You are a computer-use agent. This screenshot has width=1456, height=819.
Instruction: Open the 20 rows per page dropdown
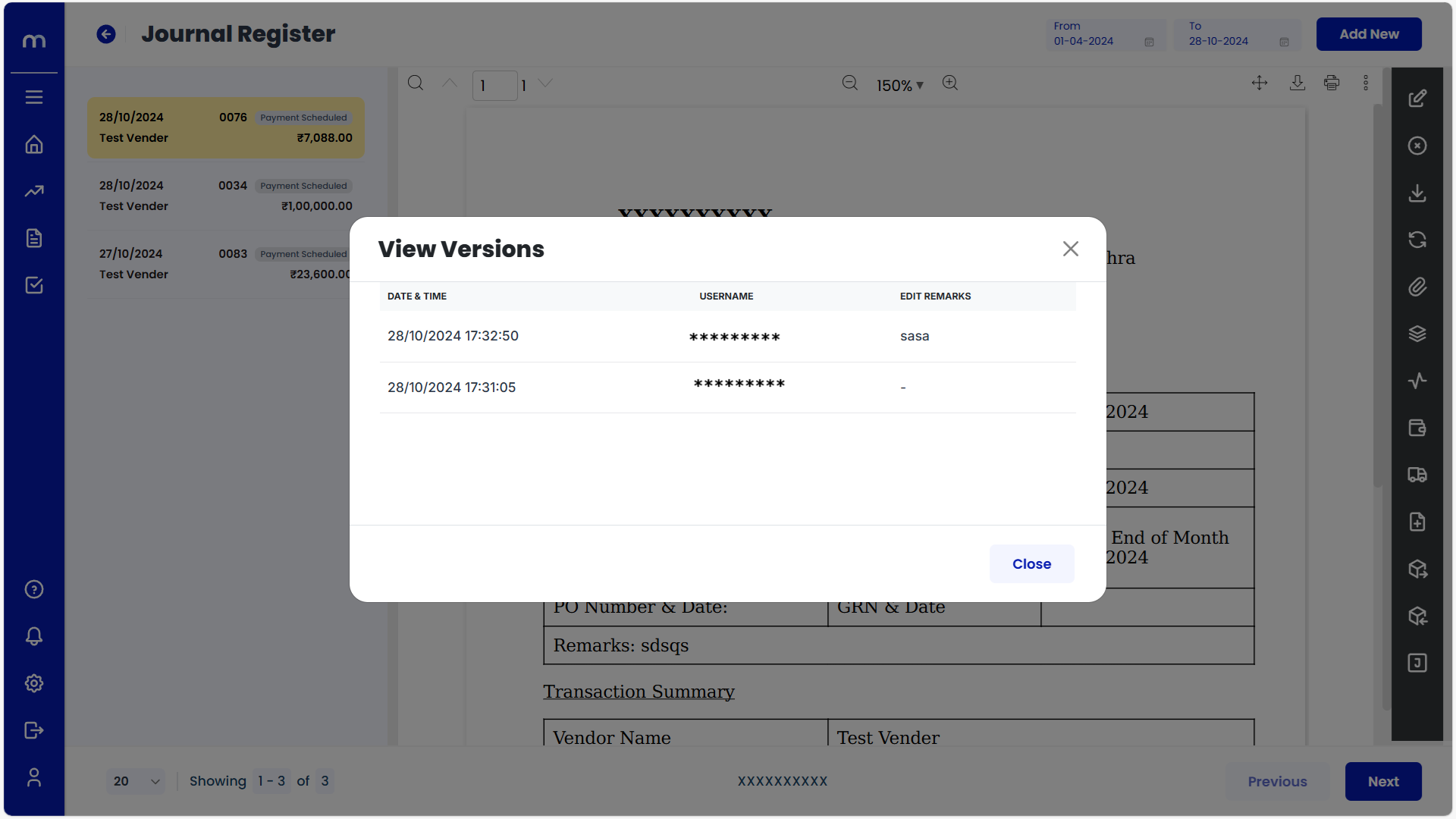(x=136, y=781)
